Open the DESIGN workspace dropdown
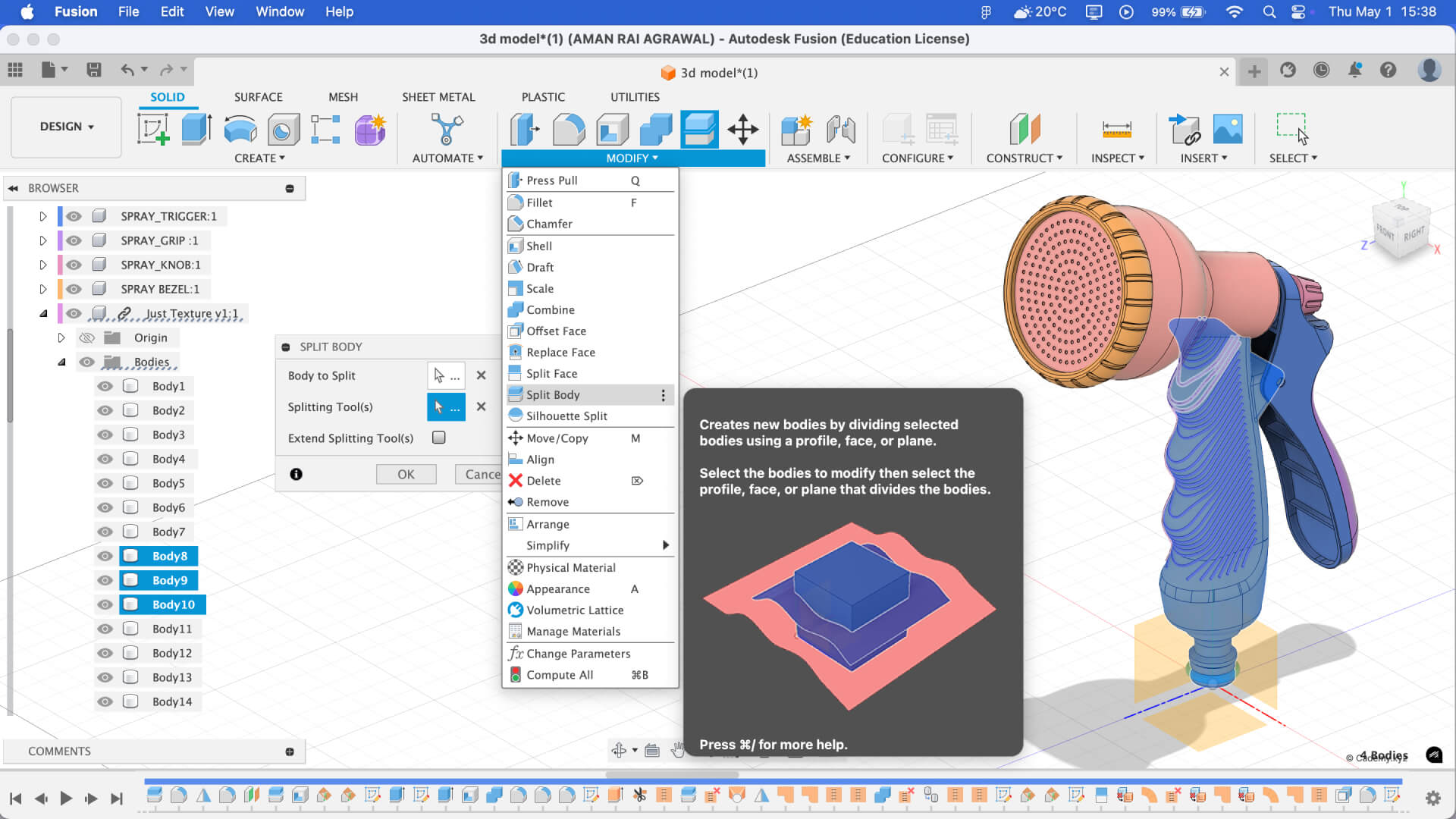The image size is (1456, 819). pos(67,127)
